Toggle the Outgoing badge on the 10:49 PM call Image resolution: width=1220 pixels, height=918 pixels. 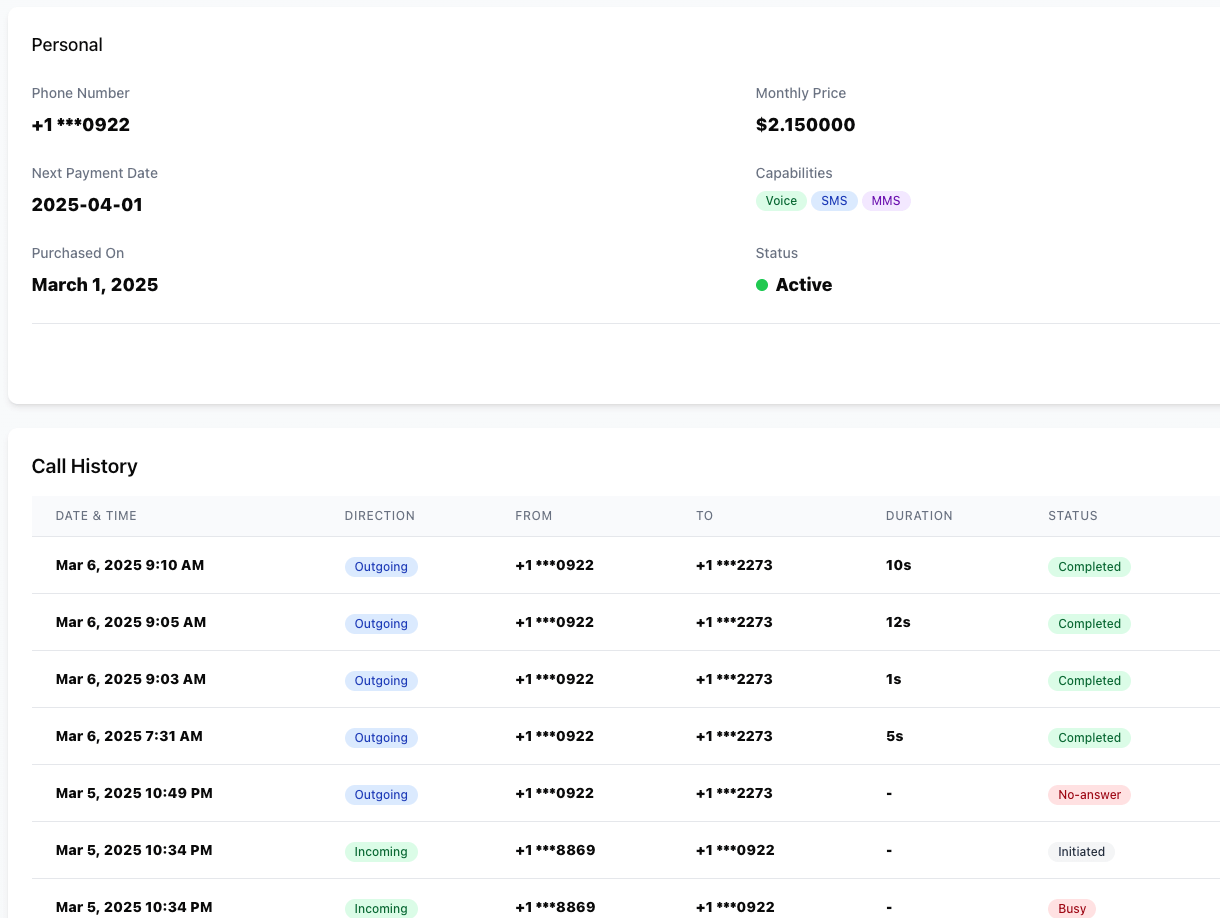[x=381, y=794]
